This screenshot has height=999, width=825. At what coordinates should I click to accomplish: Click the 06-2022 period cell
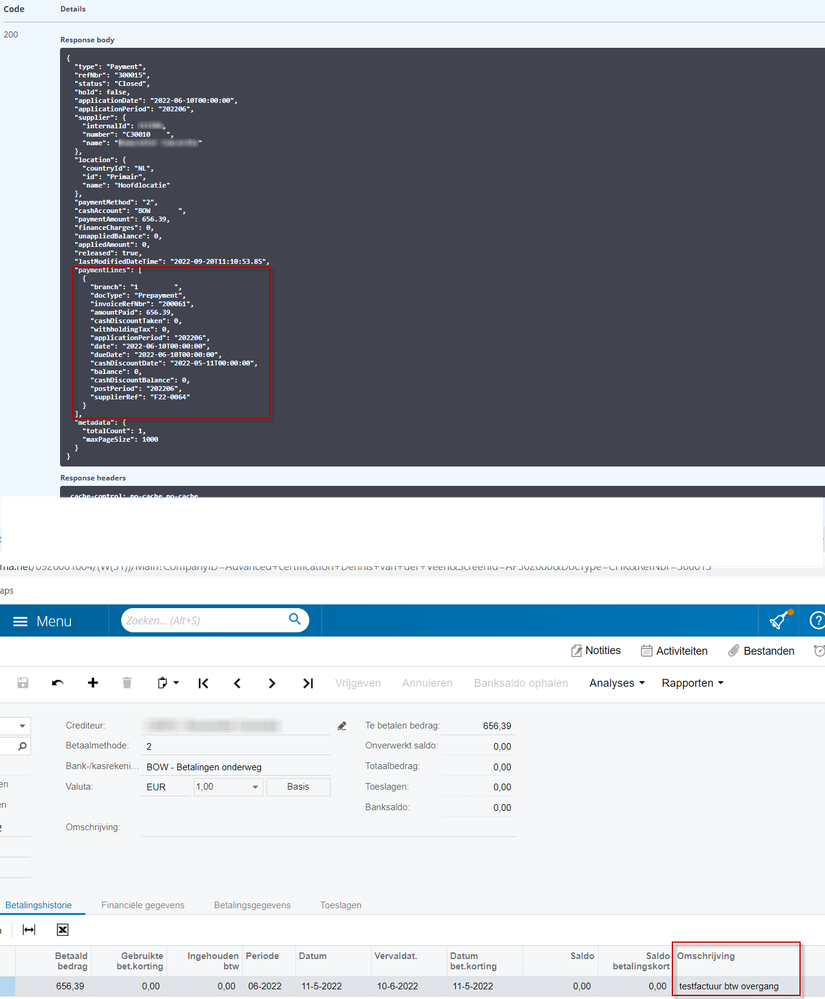264,986
